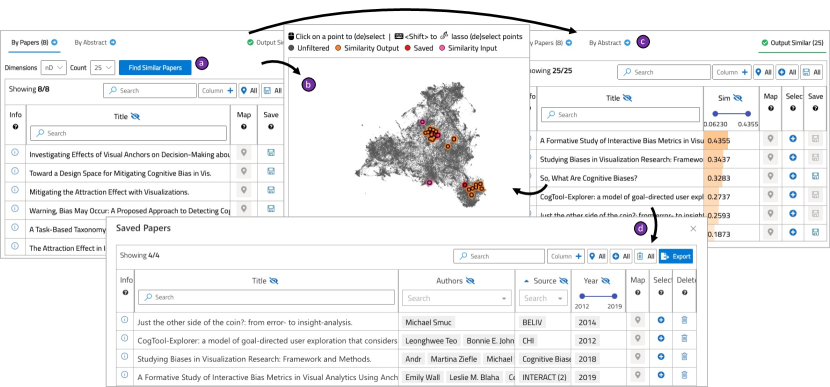Save 'Warning, Bias May Occur' paper
This screenshot has height=387, width=830.
[x=271, y=209]
